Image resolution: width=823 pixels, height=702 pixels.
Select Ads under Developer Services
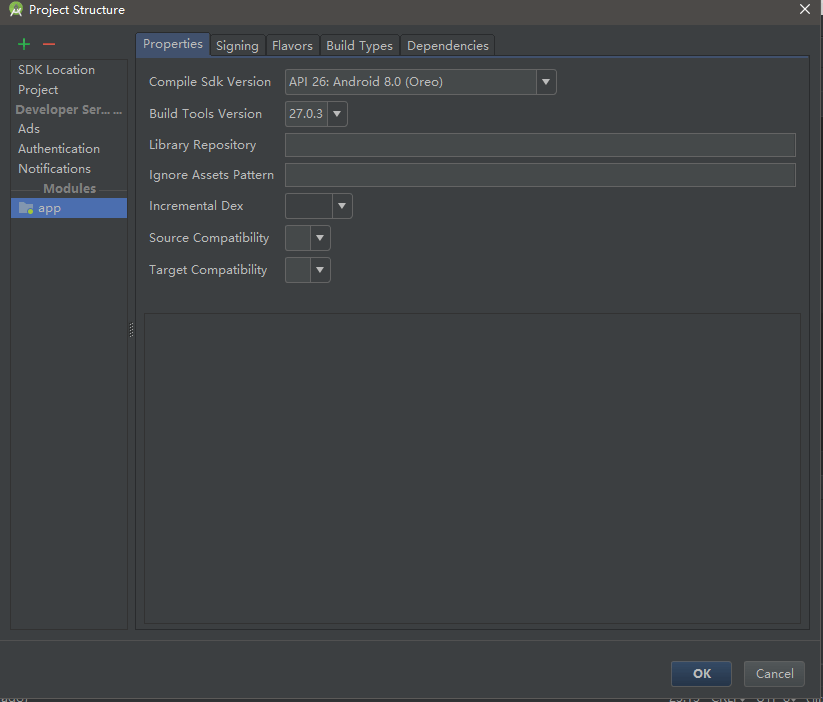click(69, 129)
